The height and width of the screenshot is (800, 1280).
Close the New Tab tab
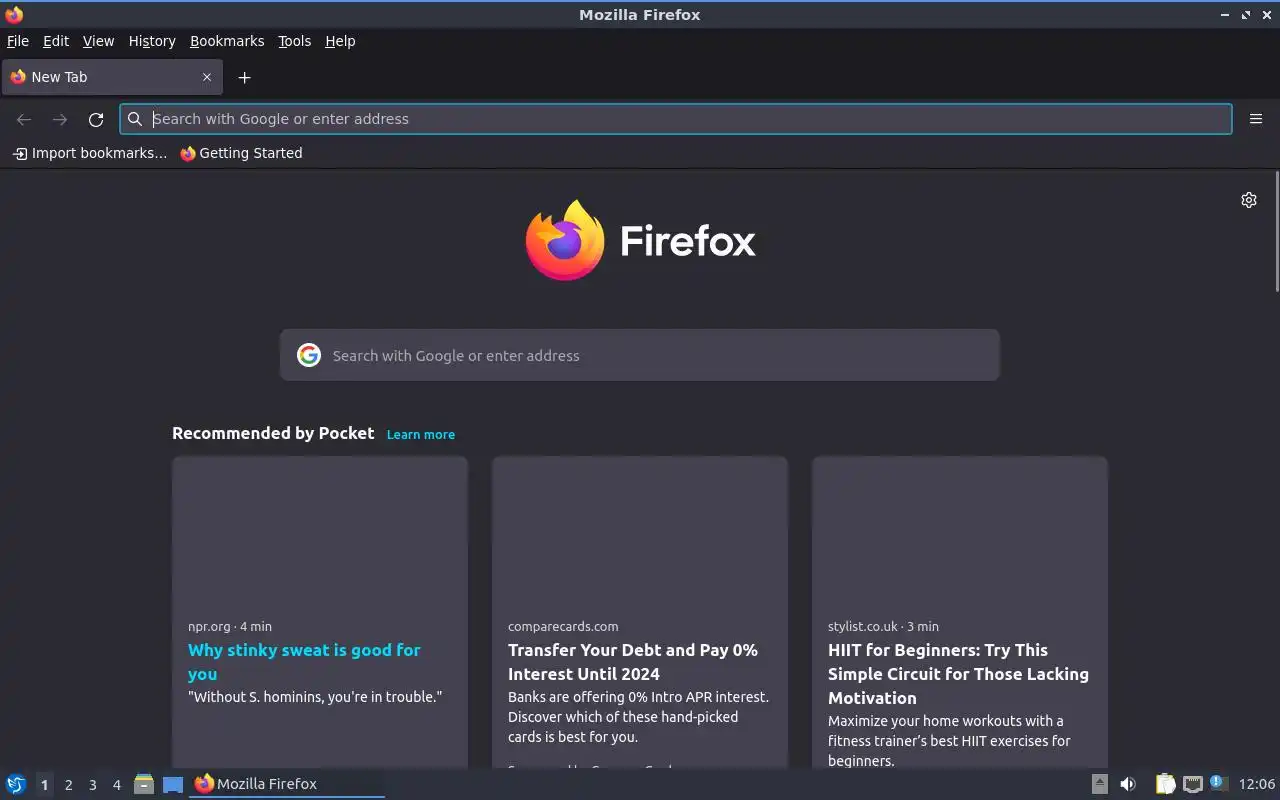pyautogui.click(x=207, y=77)
